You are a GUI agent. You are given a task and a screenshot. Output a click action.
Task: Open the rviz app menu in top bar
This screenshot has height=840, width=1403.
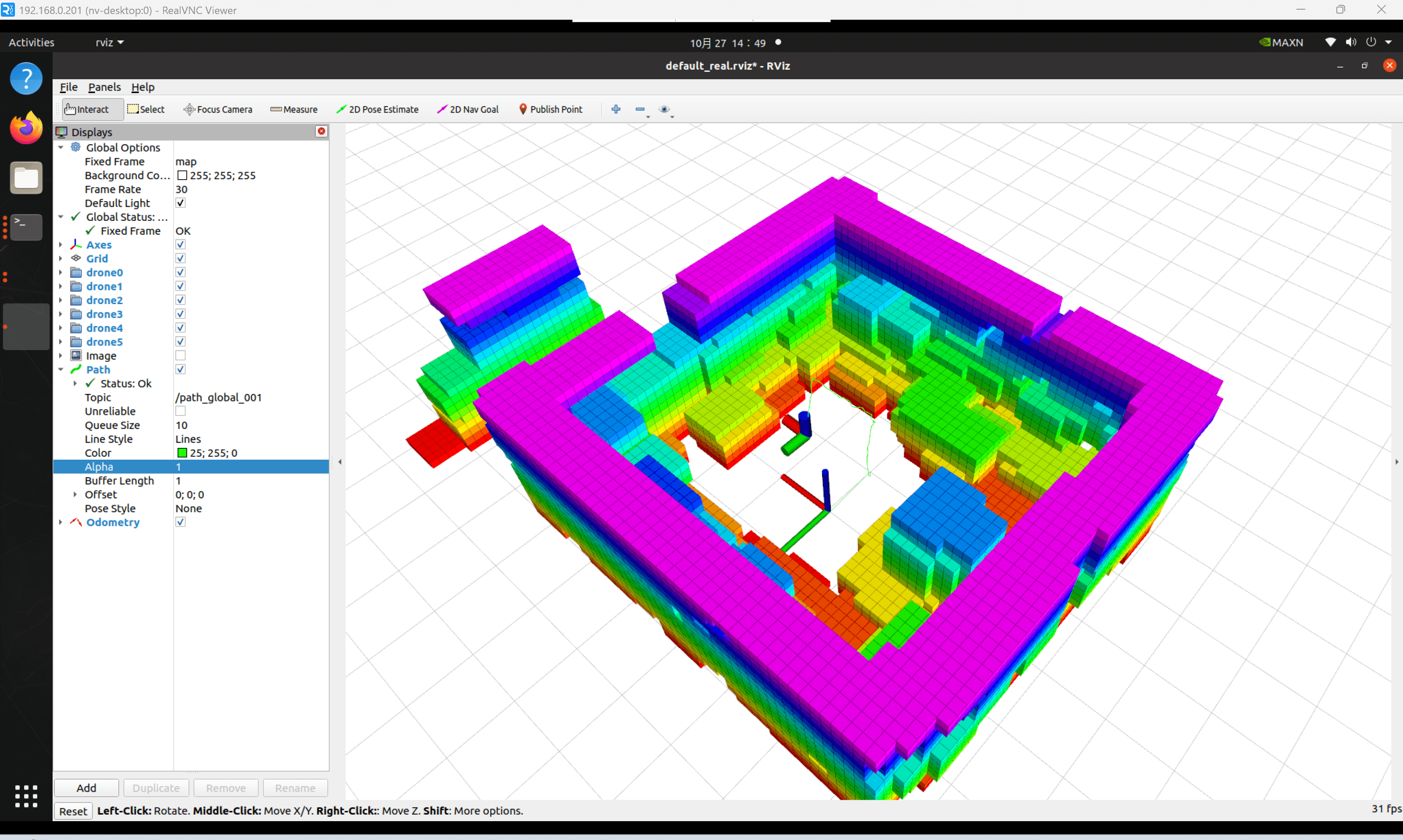(x=109, y=43)
